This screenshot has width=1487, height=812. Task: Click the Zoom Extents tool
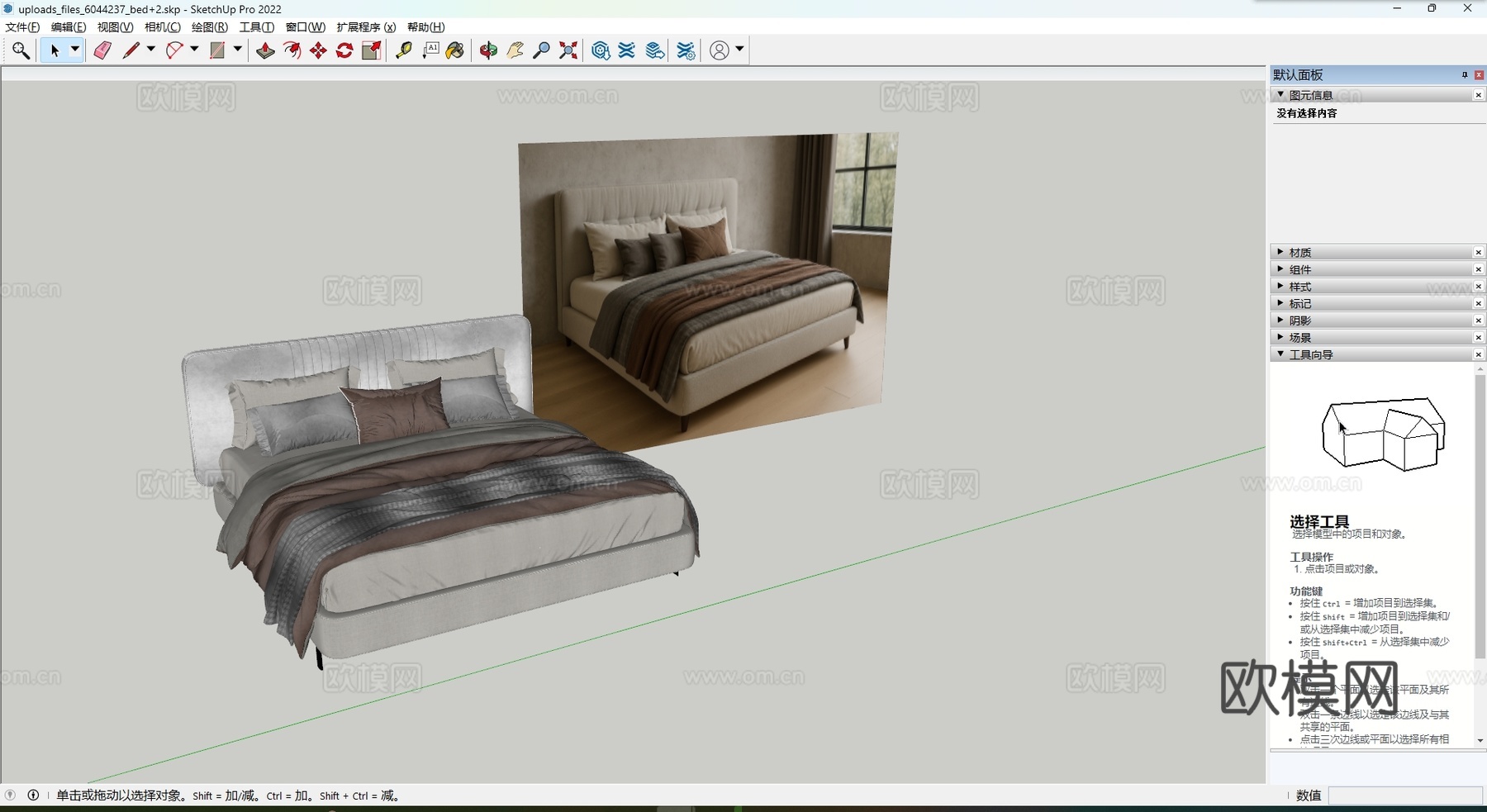[x=568, y=50]
